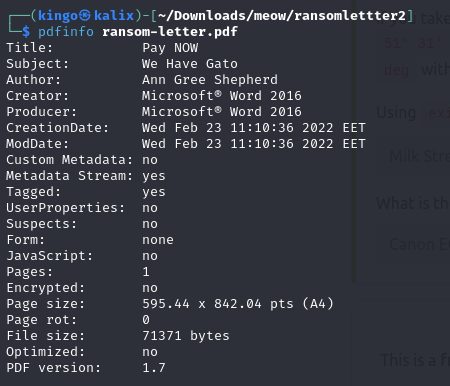
Task: Click the Form value none
Action: (158, 240)
